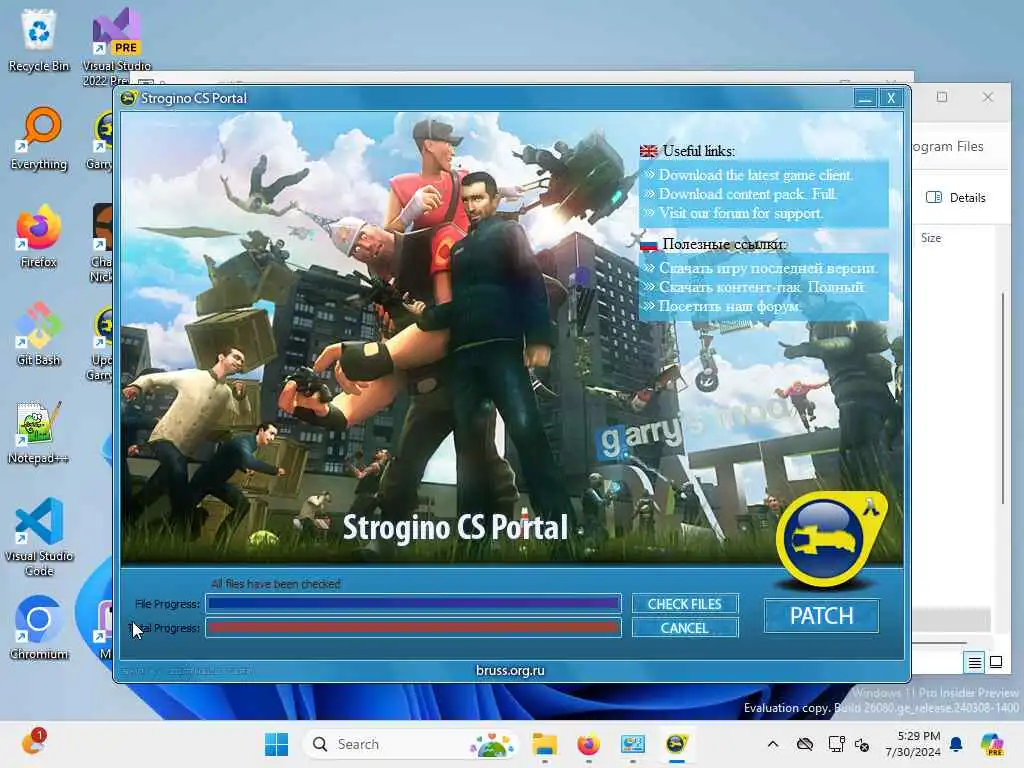Toggle the Details pane in File Explorer
This screenshot has width=1024, height=768.
coord(955,197)
